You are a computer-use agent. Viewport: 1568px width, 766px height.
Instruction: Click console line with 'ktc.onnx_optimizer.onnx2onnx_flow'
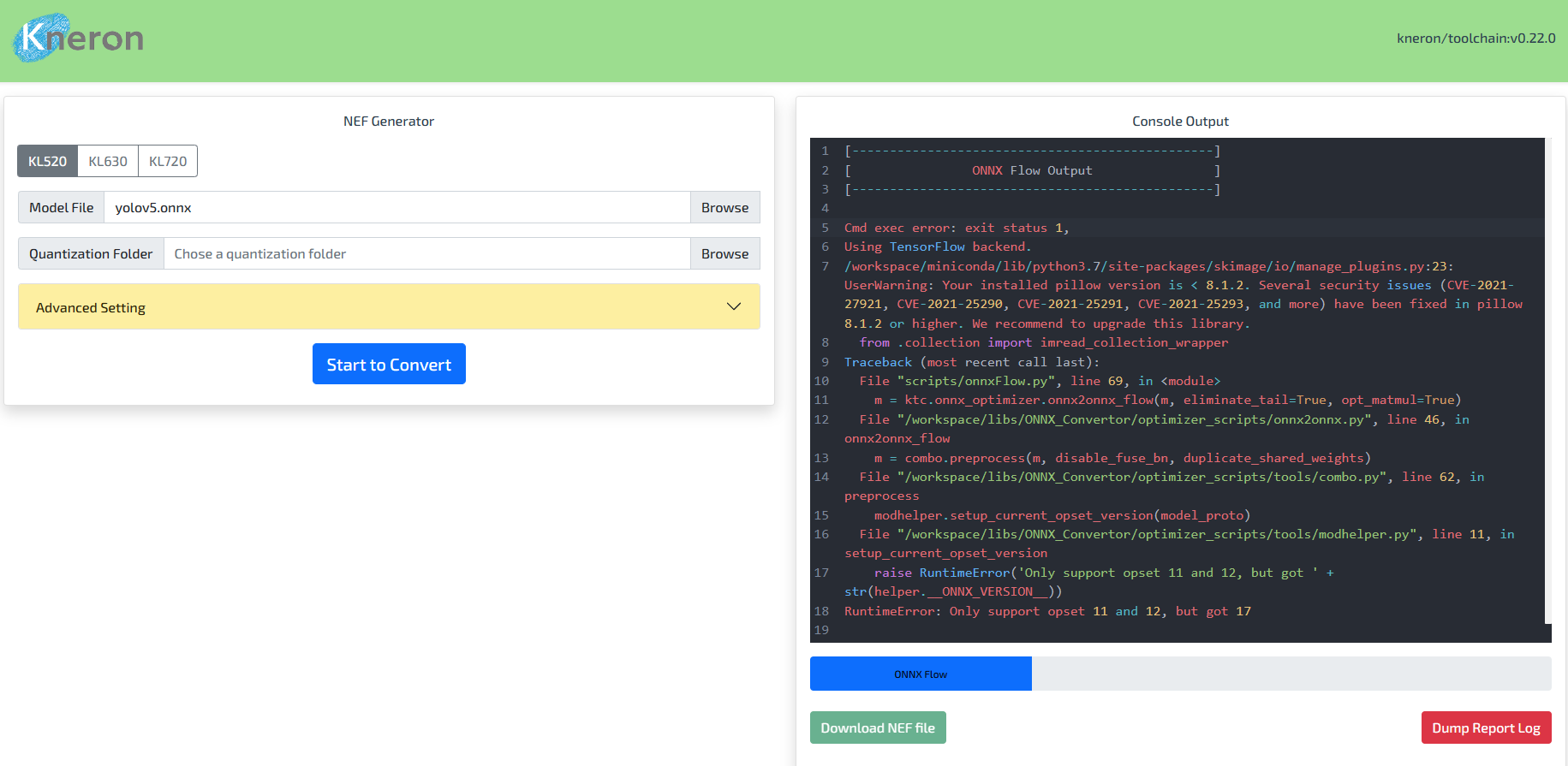(1168, 400)
